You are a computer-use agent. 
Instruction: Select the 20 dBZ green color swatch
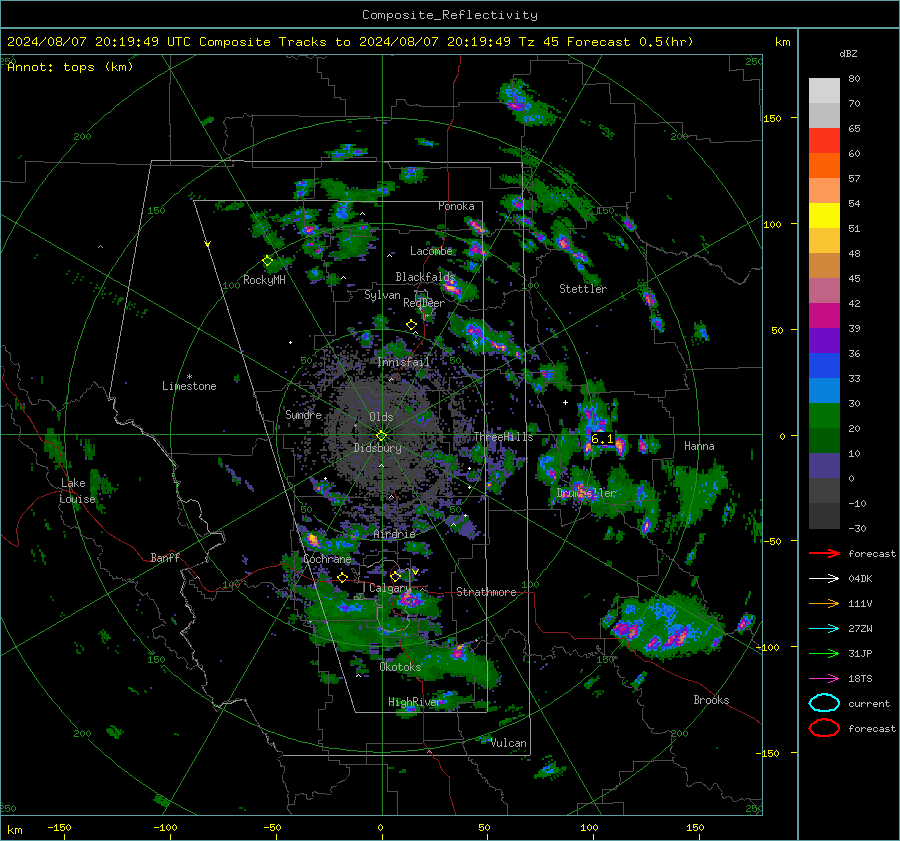[824, 416]
